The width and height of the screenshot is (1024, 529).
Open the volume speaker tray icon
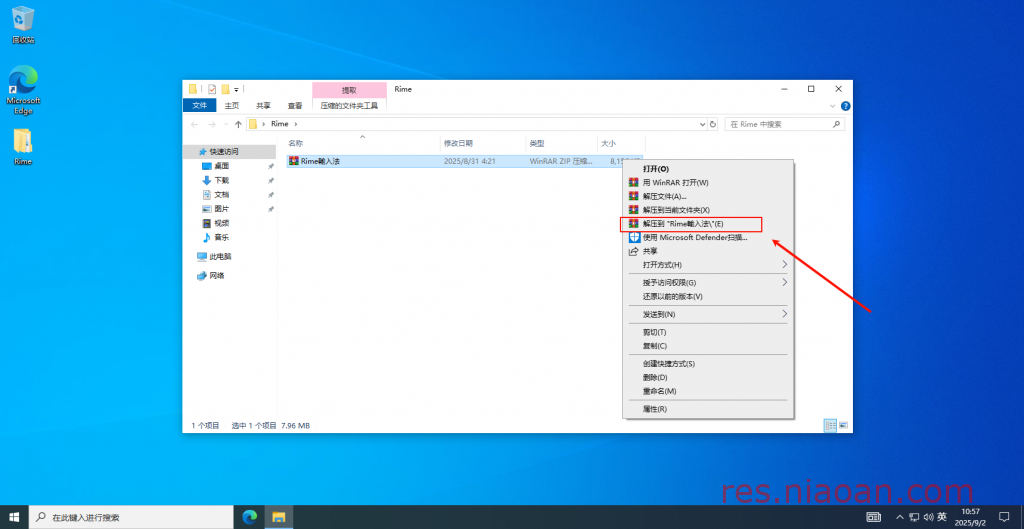pos(928,517)
